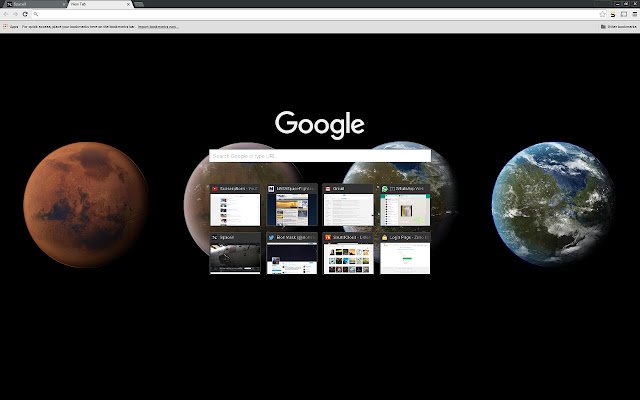This screenshot has width=640, height=400.
Task: Select the New Tab browser tab
Action: click(x=98, y=4)
